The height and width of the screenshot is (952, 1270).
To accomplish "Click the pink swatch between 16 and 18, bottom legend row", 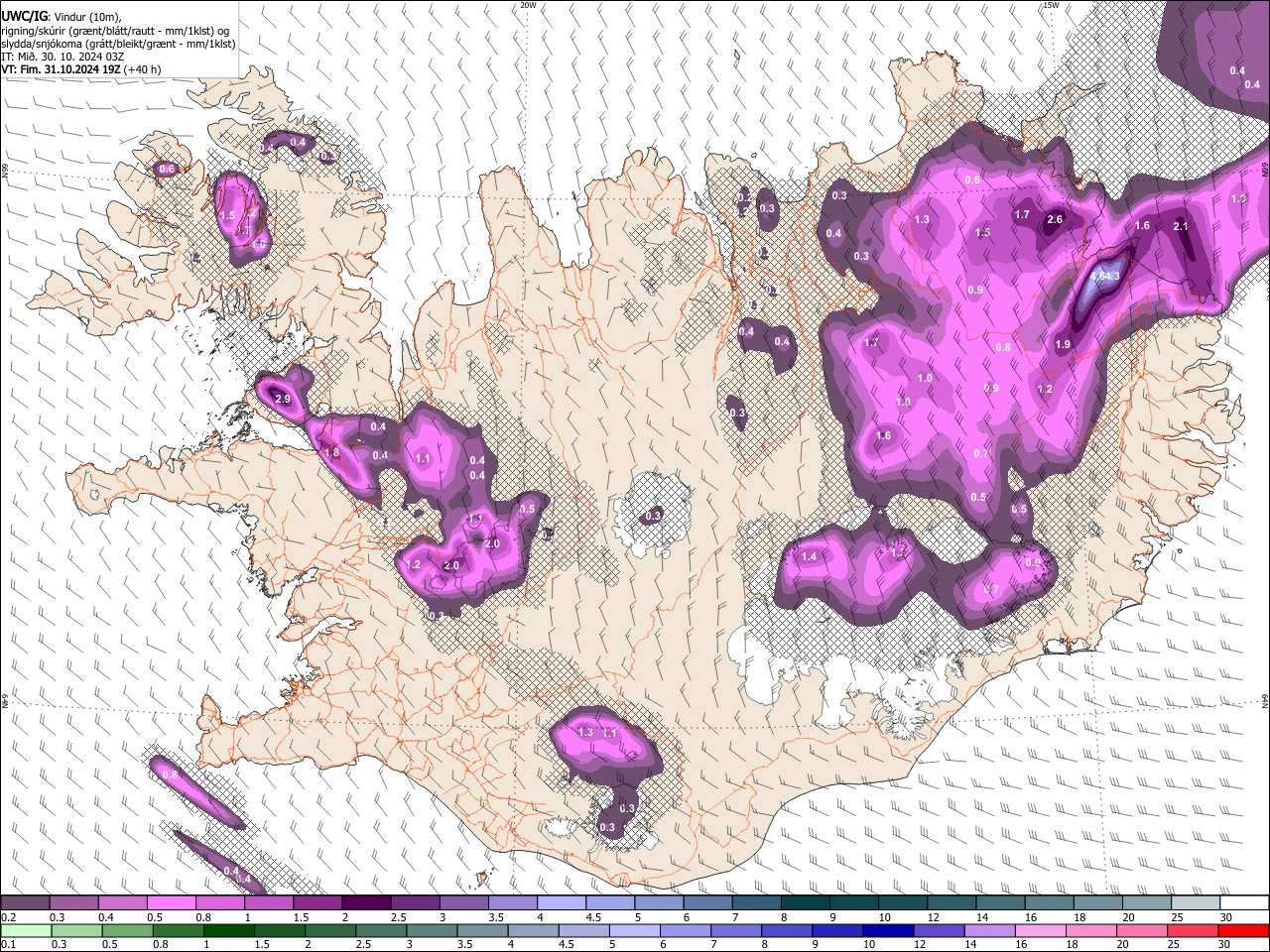I will click(1042, 930).
